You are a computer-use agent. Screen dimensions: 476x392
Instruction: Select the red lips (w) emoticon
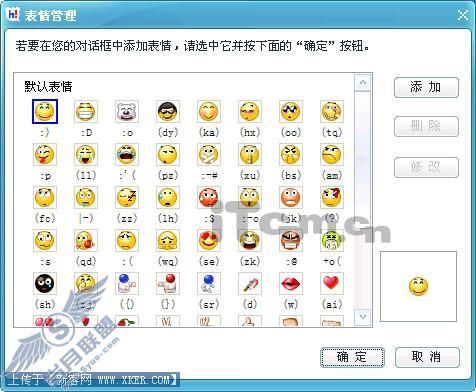pos(291,283)
